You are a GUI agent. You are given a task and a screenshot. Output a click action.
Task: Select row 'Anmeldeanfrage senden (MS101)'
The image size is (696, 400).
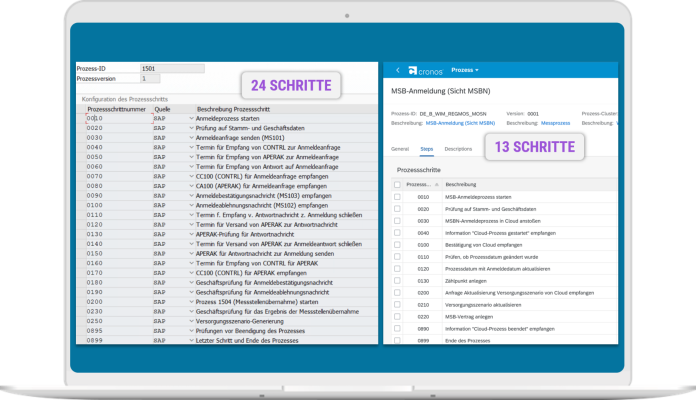pos(240,138)
